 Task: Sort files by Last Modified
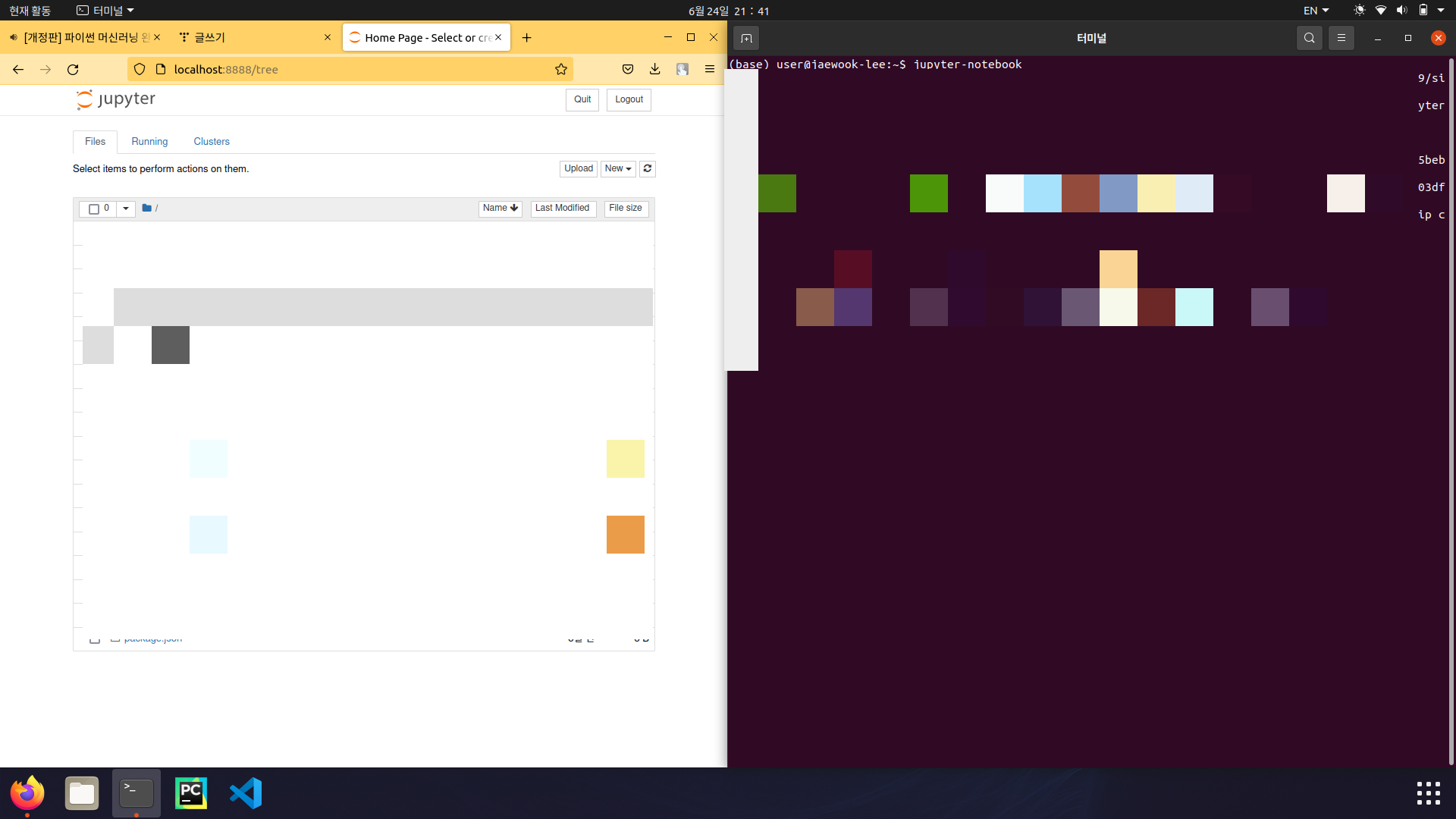[562, 208]
